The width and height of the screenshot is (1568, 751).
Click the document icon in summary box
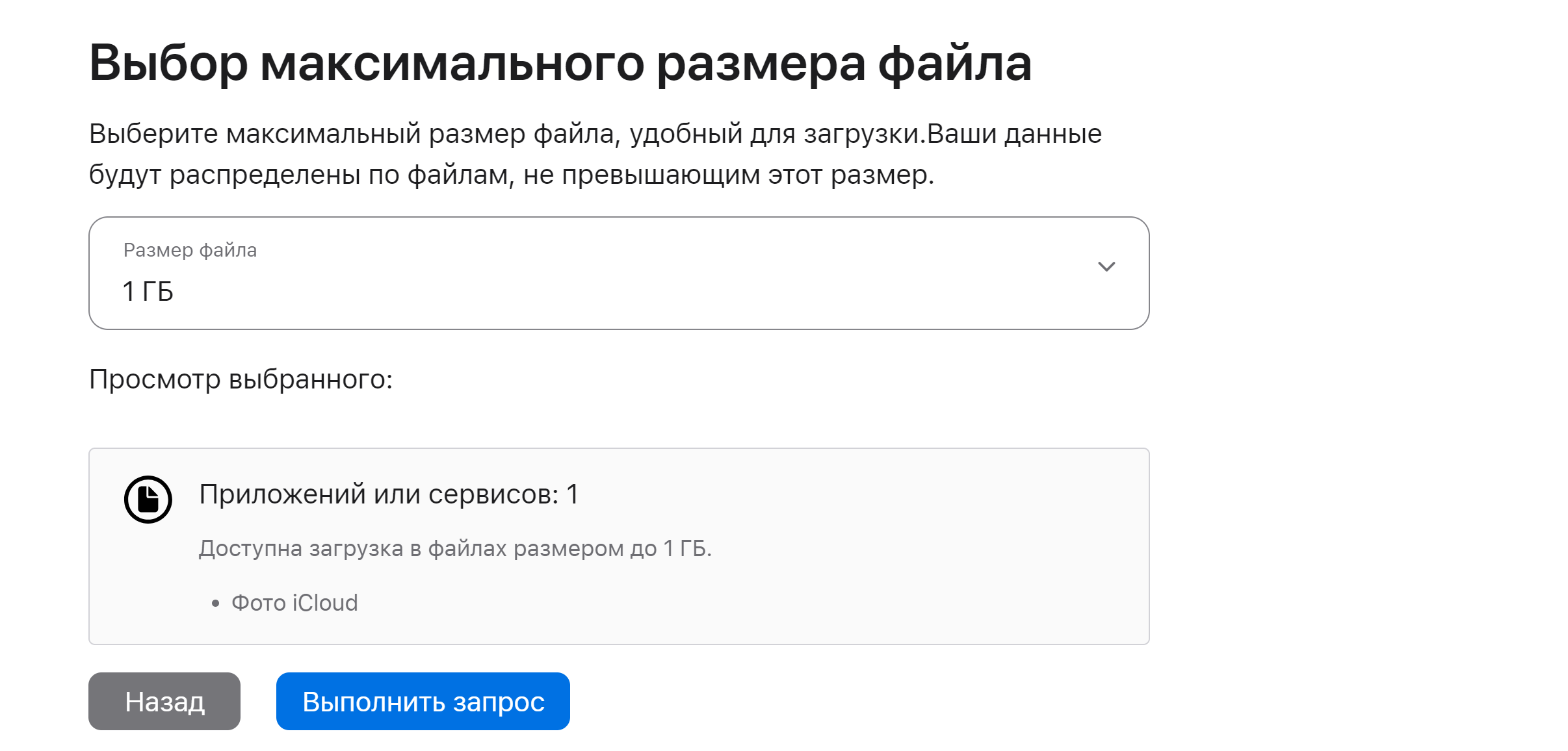(148, 500)
